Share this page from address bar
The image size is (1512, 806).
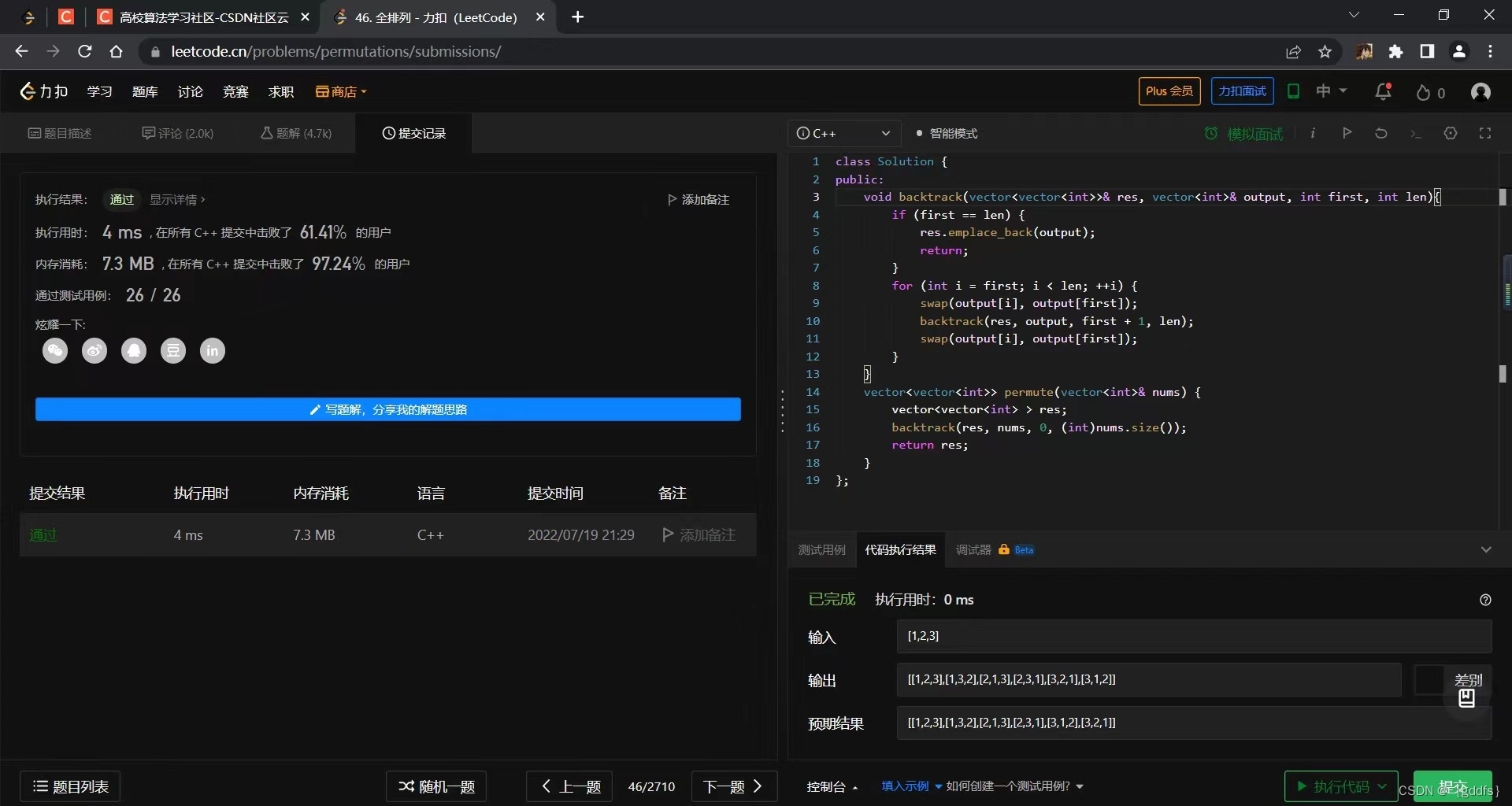[x=1293, y=52]
